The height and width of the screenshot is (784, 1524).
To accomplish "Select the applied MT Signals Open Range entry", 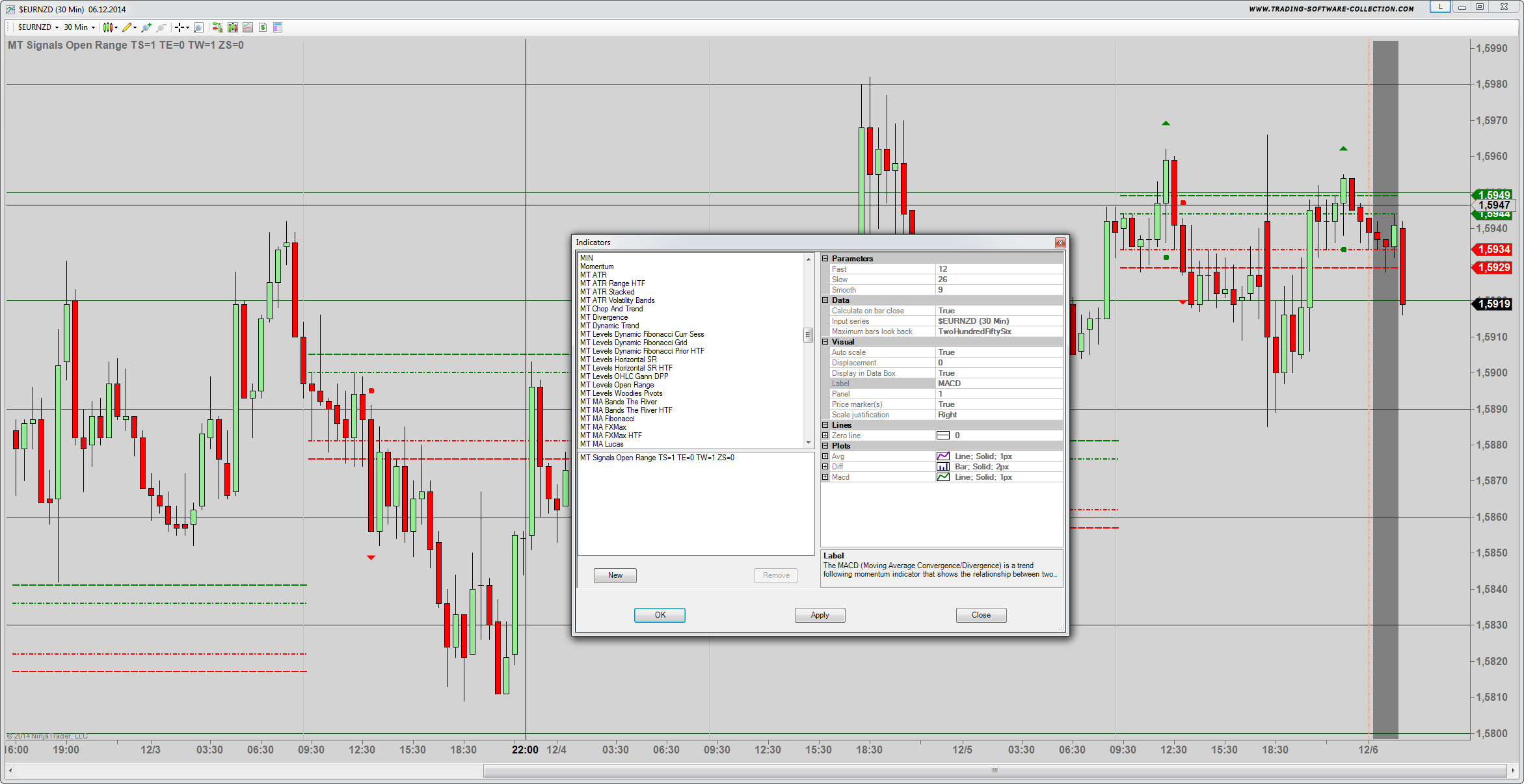I will coord(657,458).
